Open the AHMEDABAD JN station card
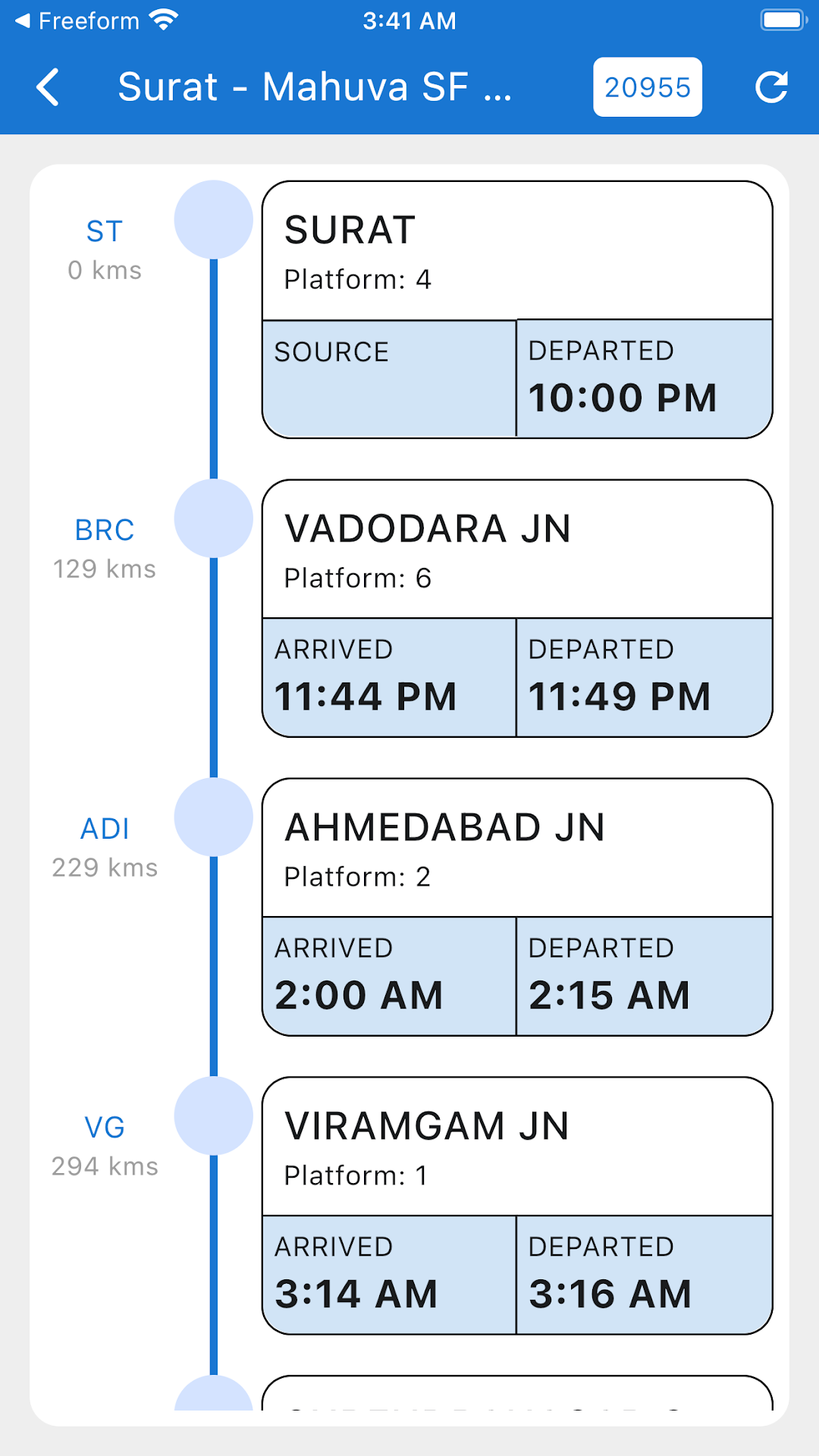 pos(516,849)
